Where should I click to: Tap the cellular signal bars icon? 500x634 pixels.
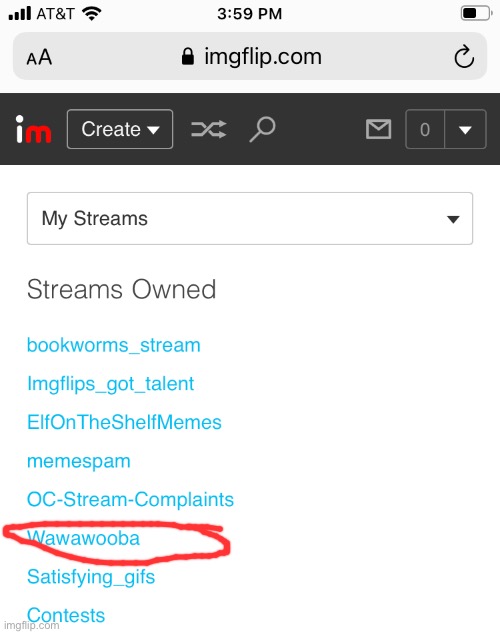[19, 14]
